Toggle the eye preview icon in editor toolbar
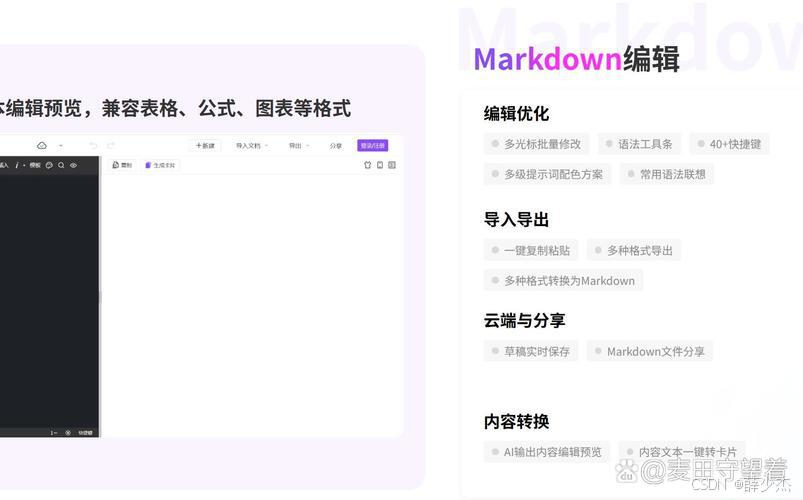 (73, 165)
